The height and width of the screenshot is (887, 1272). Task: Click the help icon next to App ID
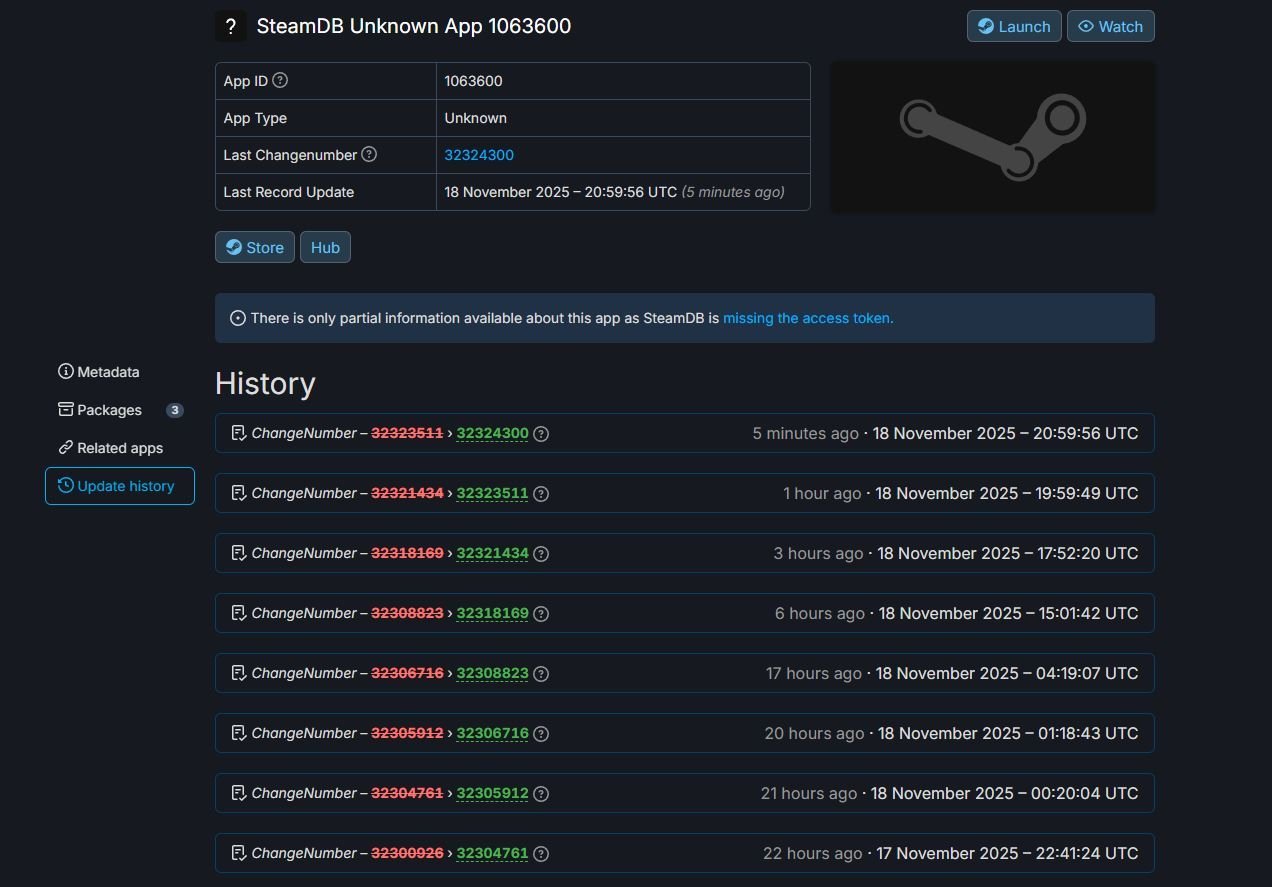[280, 81]
